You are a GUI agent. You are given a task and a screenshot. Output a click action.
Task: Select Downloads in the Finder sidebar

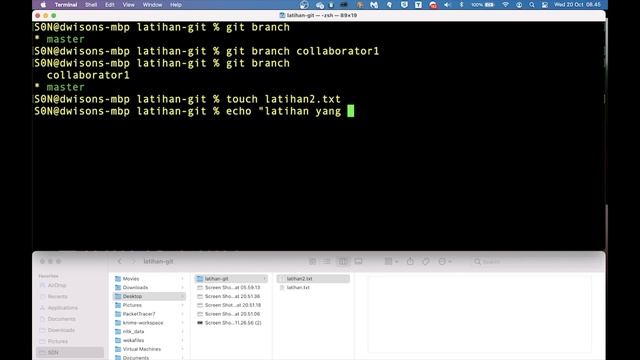tap(61, 330)
